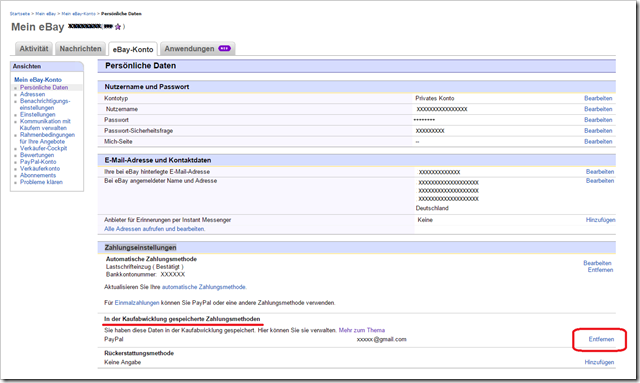Click Entfernen for Automatische Zahlungsmethode
Screen dimensions: 640x383
600,270
